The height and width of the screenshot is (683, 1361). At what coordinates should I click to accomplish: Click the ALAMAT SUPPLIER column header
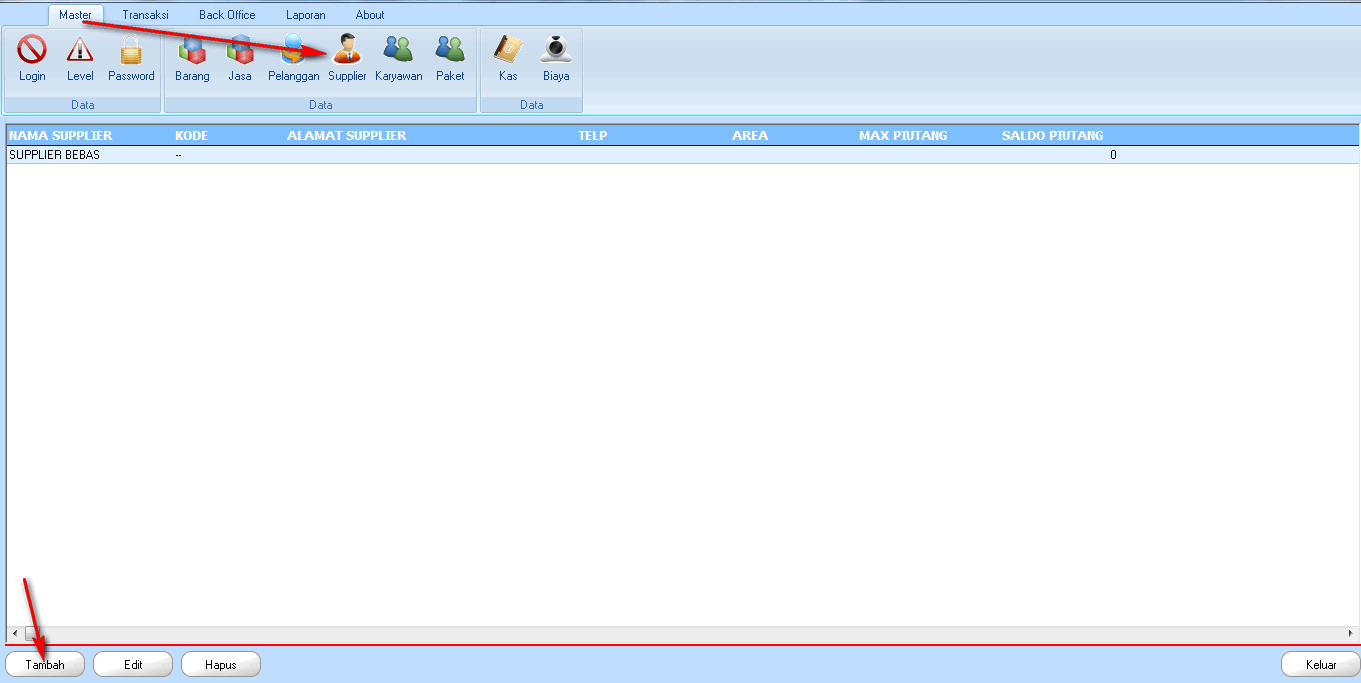pos(346,135)
